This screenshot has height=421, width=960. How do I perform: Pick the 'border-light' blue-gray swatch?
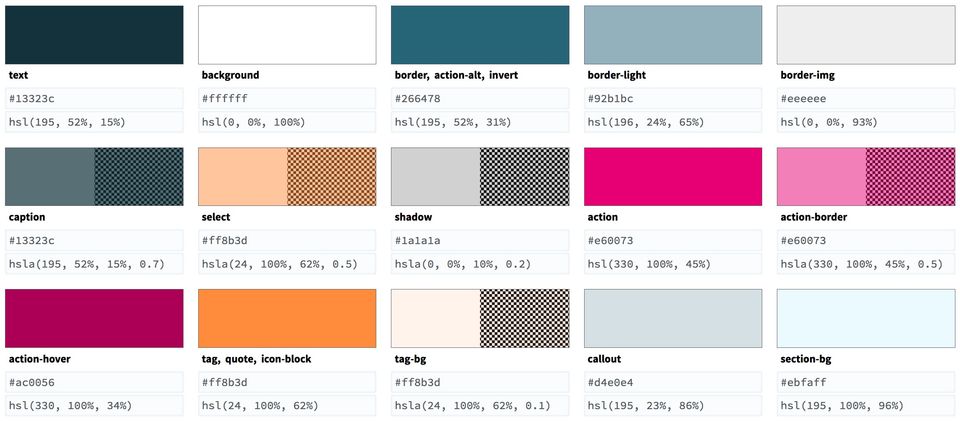pyautogui.click(x=673, y=35)
